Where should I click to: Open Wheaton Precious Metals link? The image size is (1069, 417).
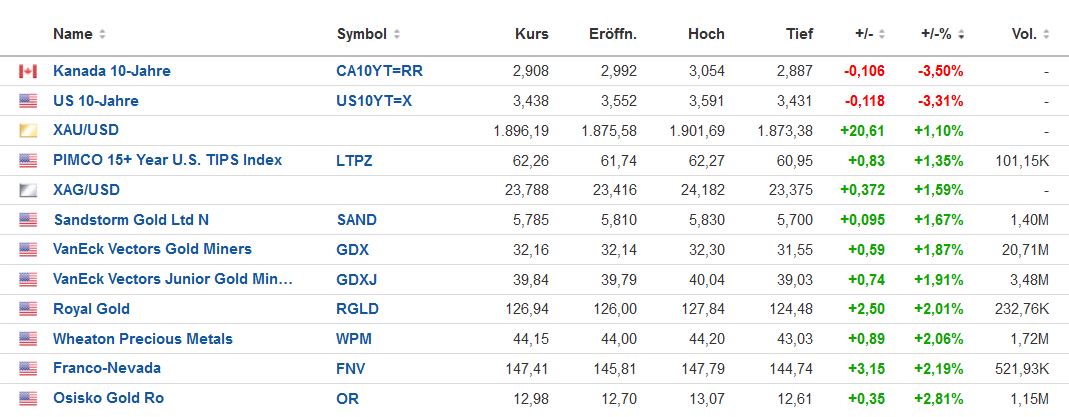[143, 339]
